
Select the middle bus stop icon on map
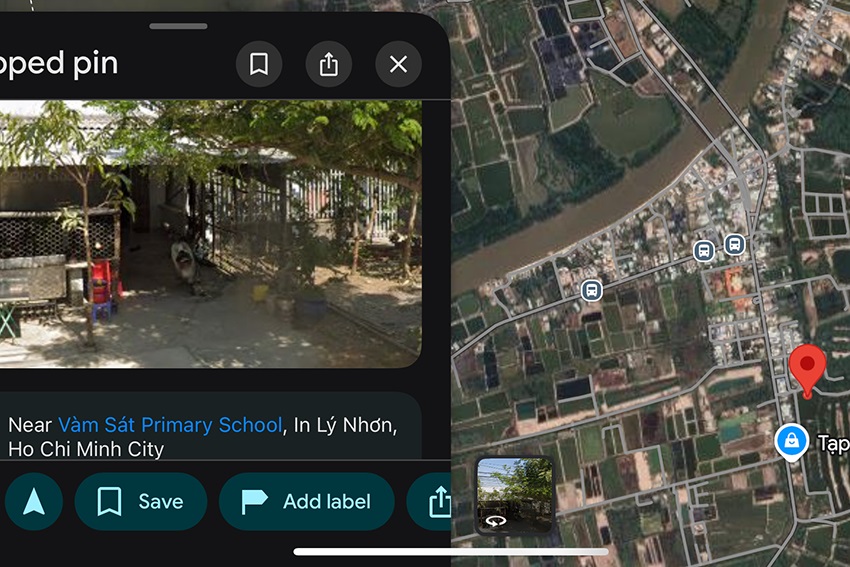coord(704,250)
